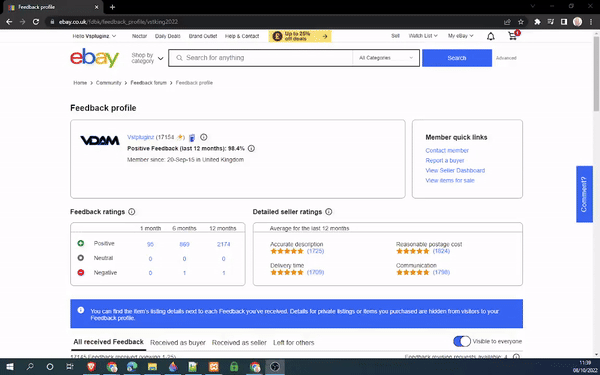Click the eBay logo

pyautogui.click(x=95, y=58)
